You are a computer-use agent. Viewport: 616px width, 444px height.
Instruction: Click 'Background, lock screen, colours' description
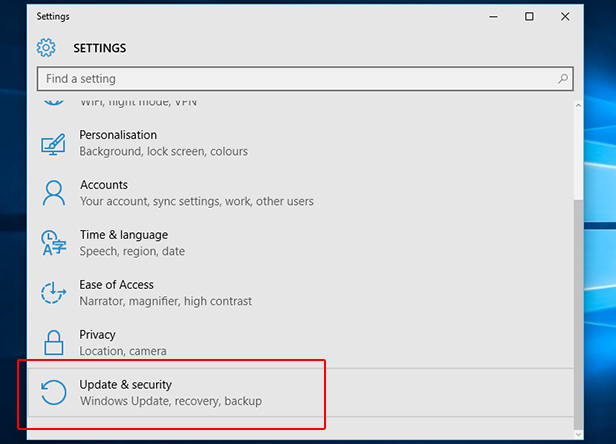(x=163, y=151)
